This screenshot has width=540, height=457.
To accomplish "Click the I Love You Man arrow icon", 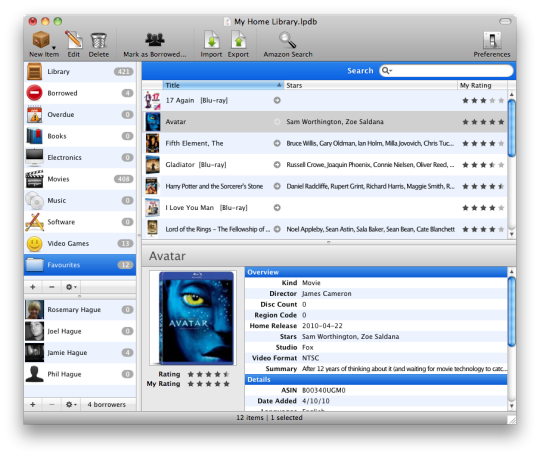I will (x=277, y=208).
